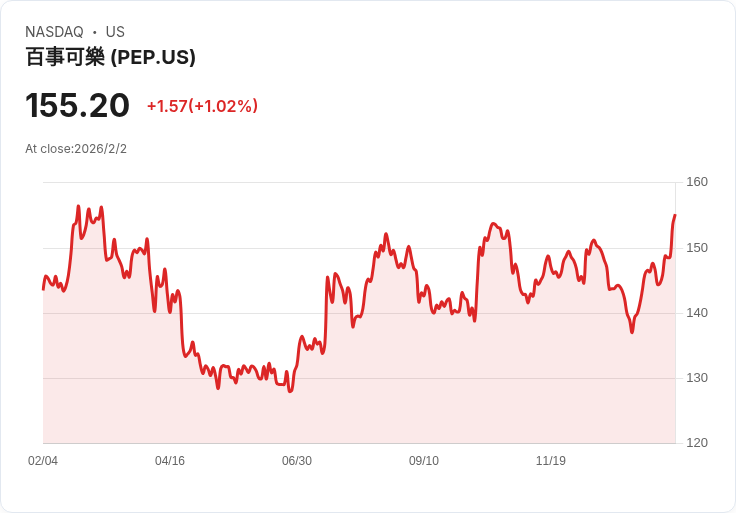The image size is (736, 513).
Task: Click the 130 price axis label
Action: pos(697,378)
